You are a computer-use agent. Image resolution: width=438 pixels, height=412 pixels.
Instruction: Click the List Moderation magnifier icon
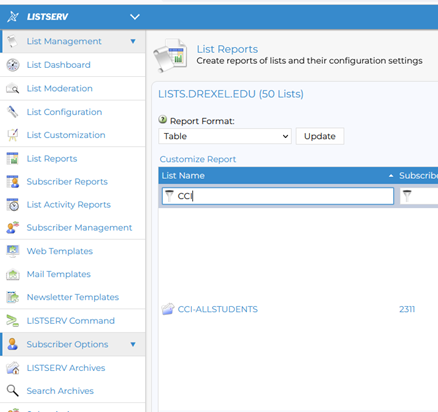pos(13,88)
